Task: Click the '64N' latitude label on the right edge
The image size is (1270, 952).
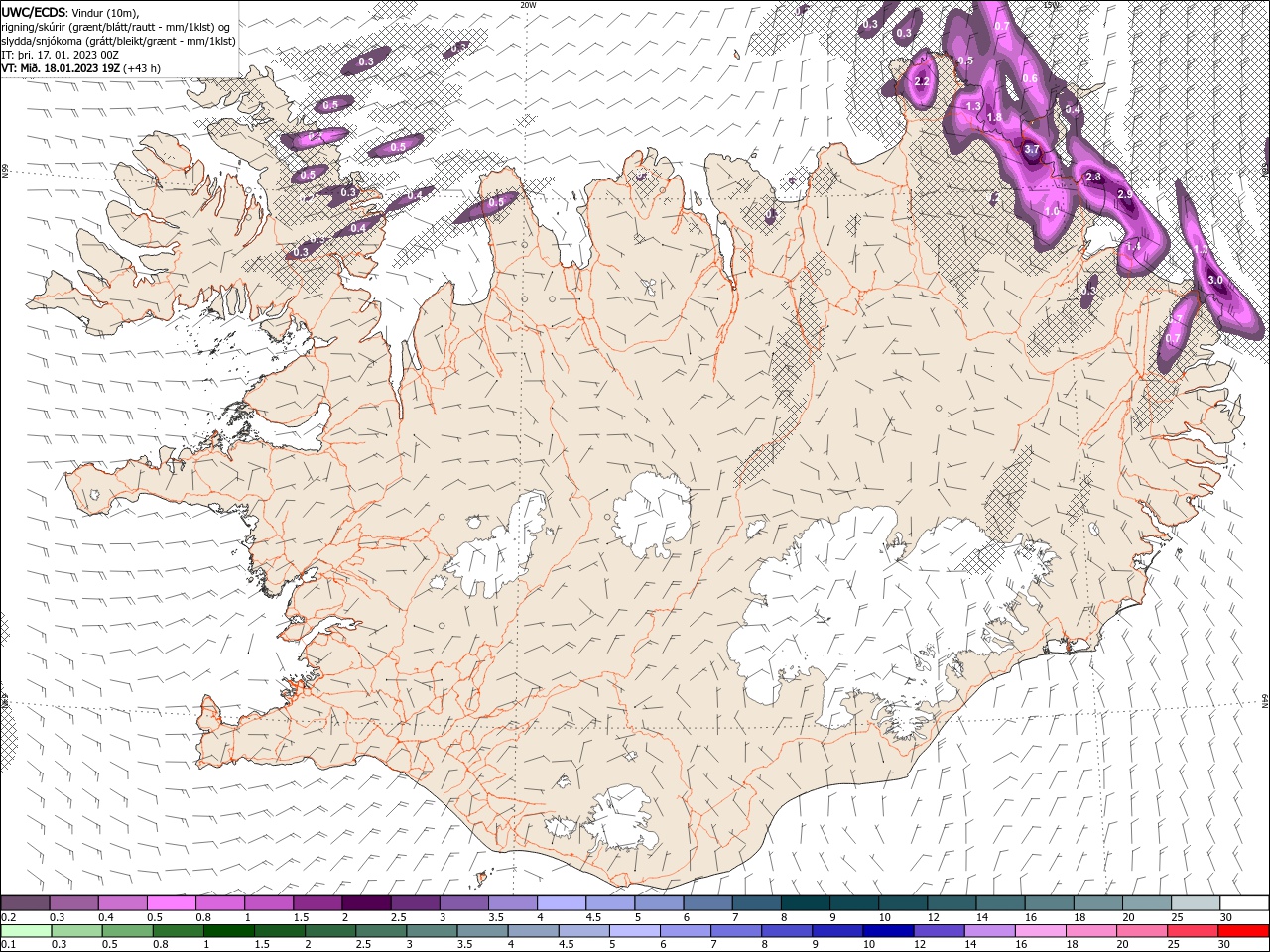Action: pos(1265,701)
